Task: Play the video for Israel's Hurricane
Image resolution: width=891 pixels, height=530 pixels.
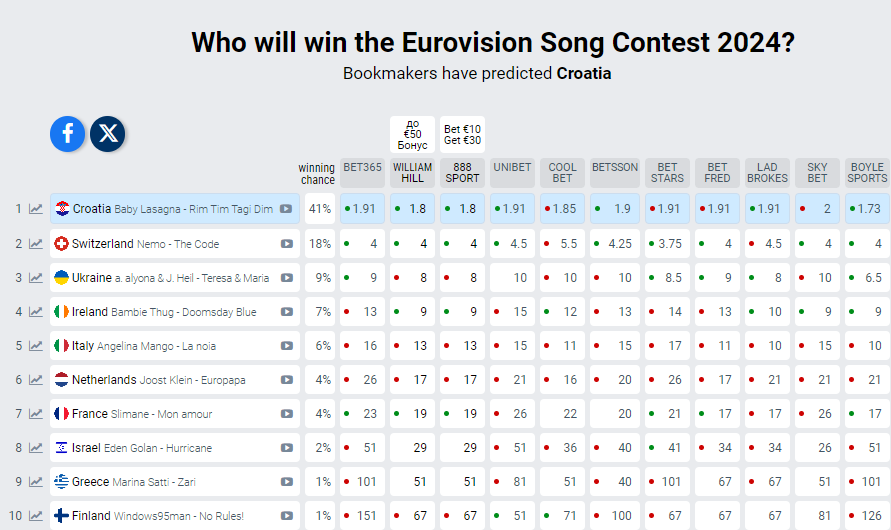Action: [287, 448]
